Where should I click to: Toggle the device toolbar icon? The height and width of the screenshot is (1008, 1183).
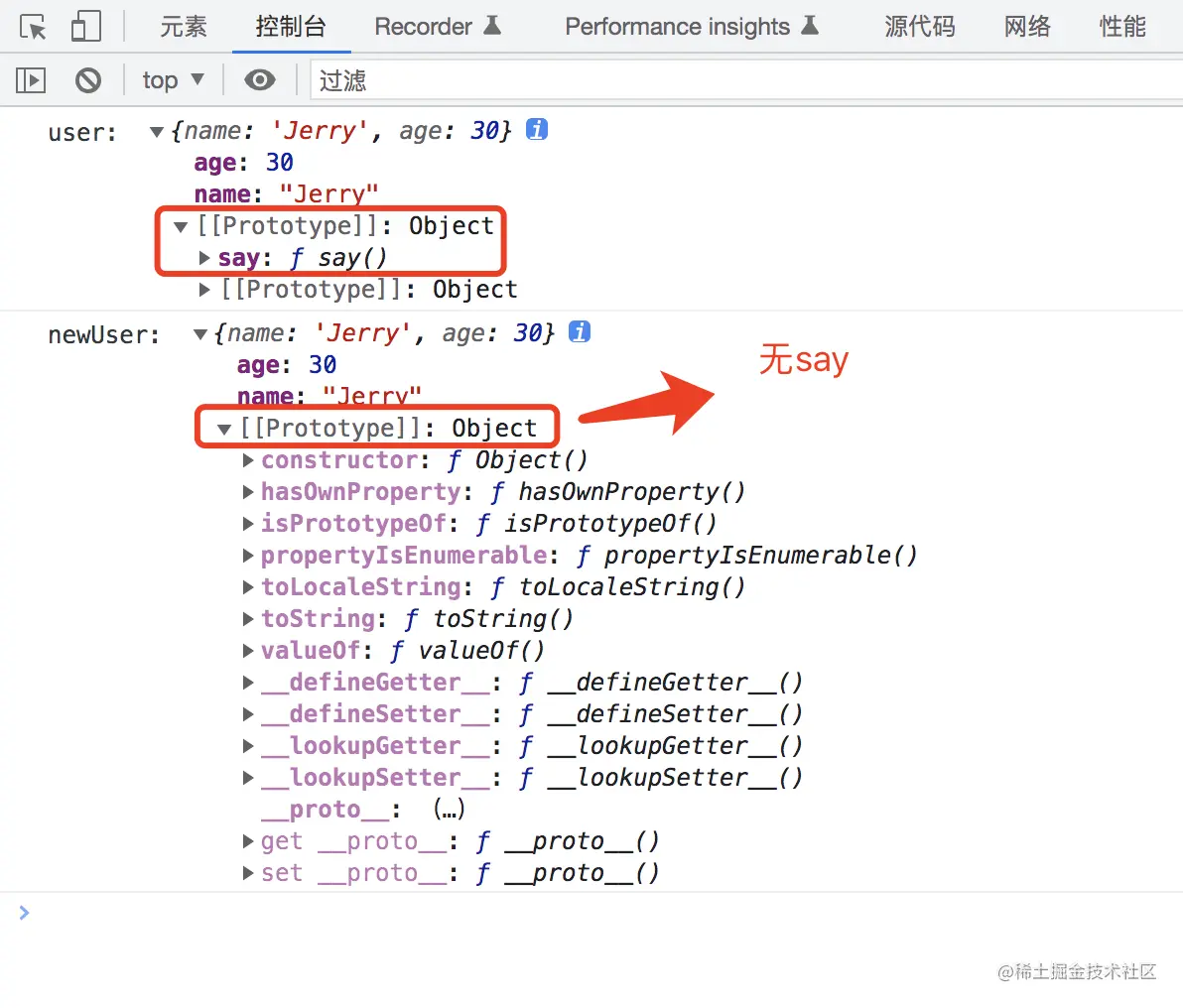pos(86,27)
